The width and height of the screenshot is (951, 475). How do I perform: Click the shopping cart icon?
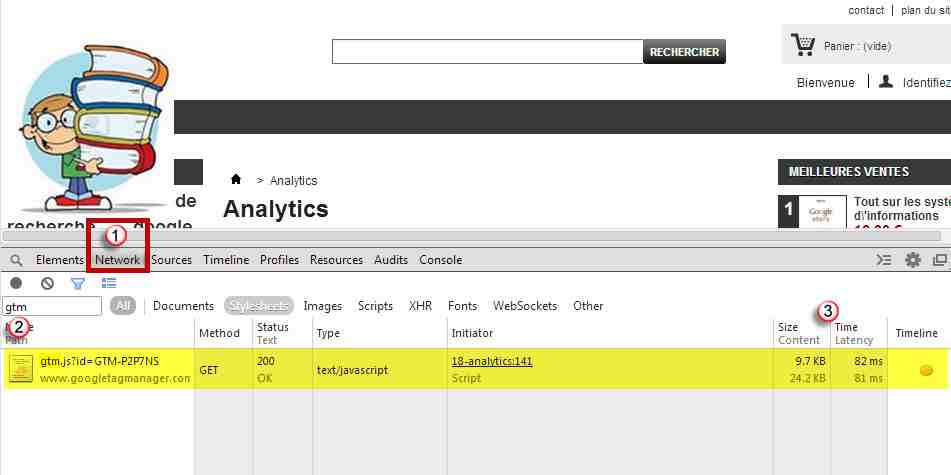tap(802, 45)
